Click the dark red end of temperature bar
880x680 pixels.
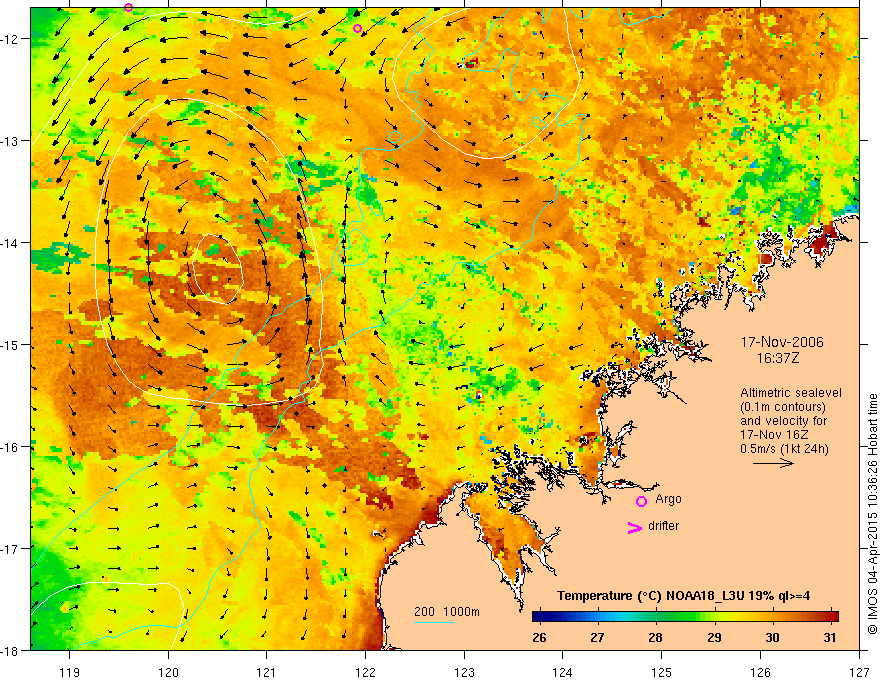click(833, 617)
